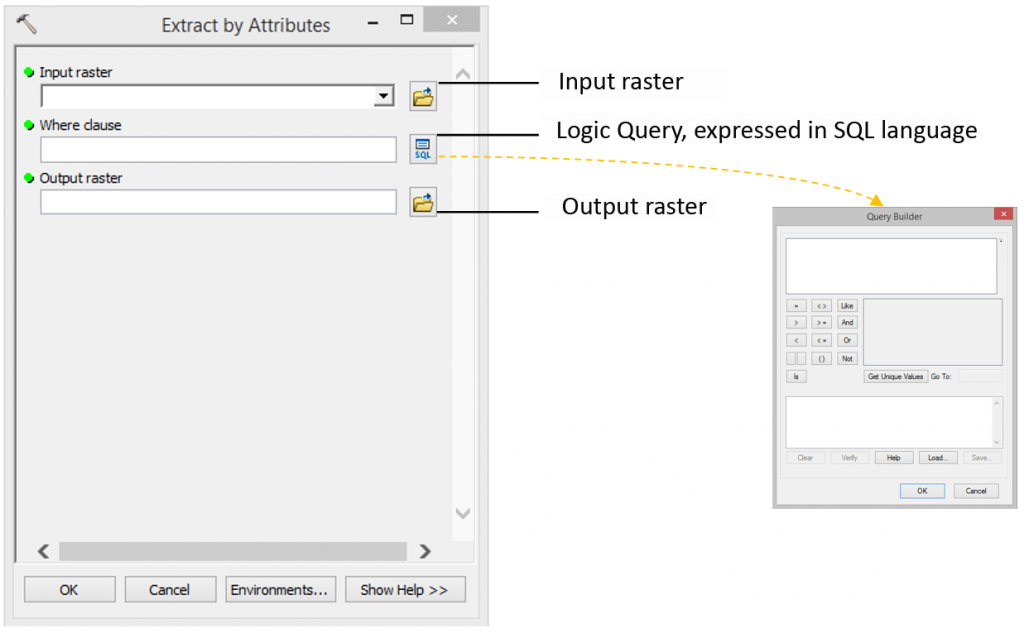Image resolution: width=1024 pixels, height=633 pixels.
Task: Open Environments settings
Action: click(x=280, y=589)
